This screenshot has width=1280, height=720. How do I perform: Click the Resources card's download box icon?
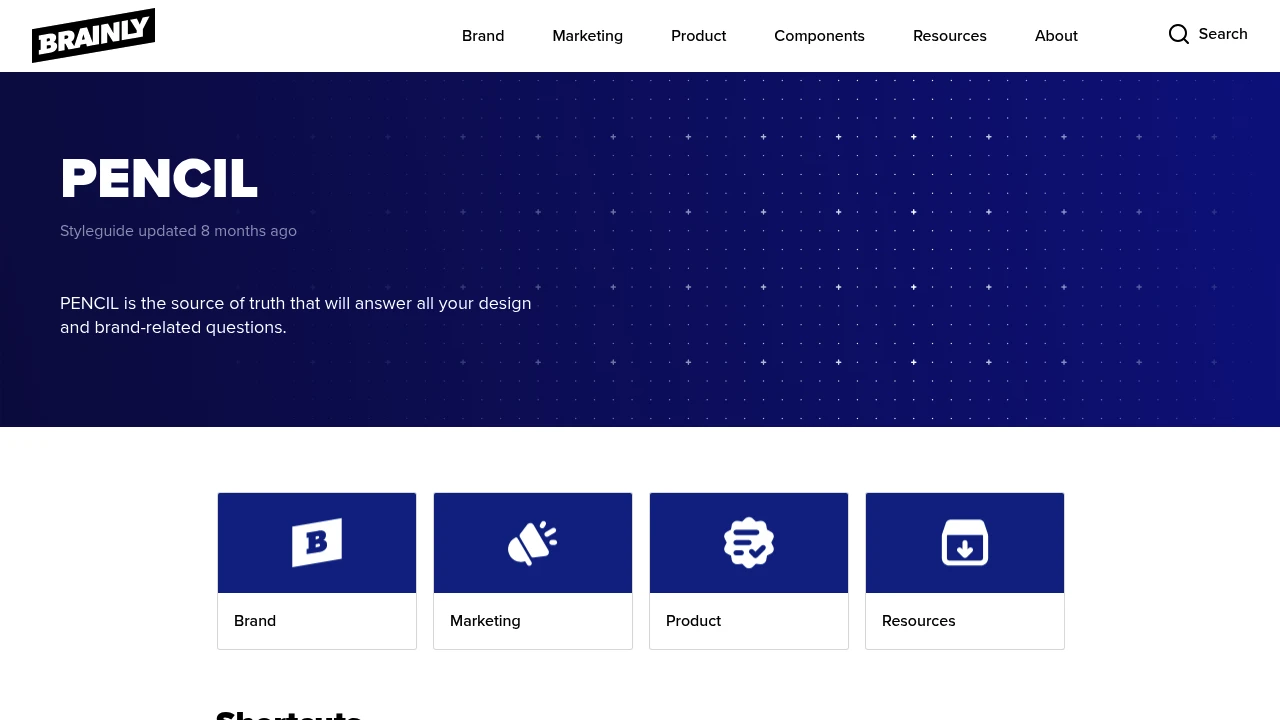pyautogui.click(x=965, y=543)
